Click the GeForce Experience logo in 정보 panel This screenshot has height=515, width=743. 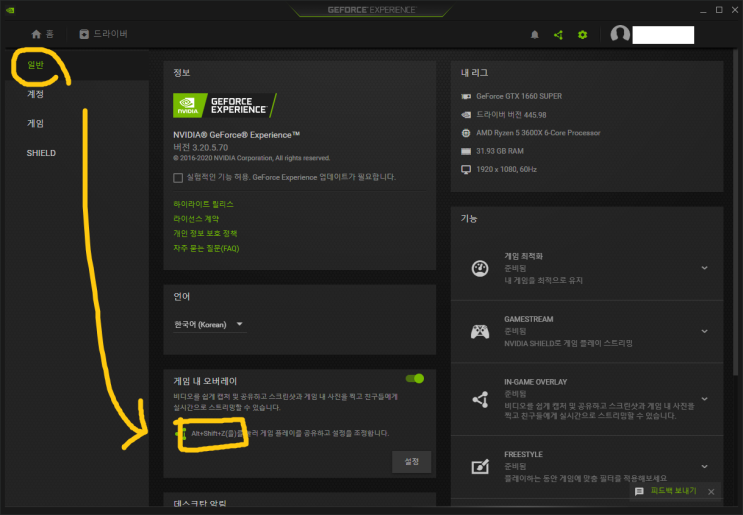[x=225, y=105]
